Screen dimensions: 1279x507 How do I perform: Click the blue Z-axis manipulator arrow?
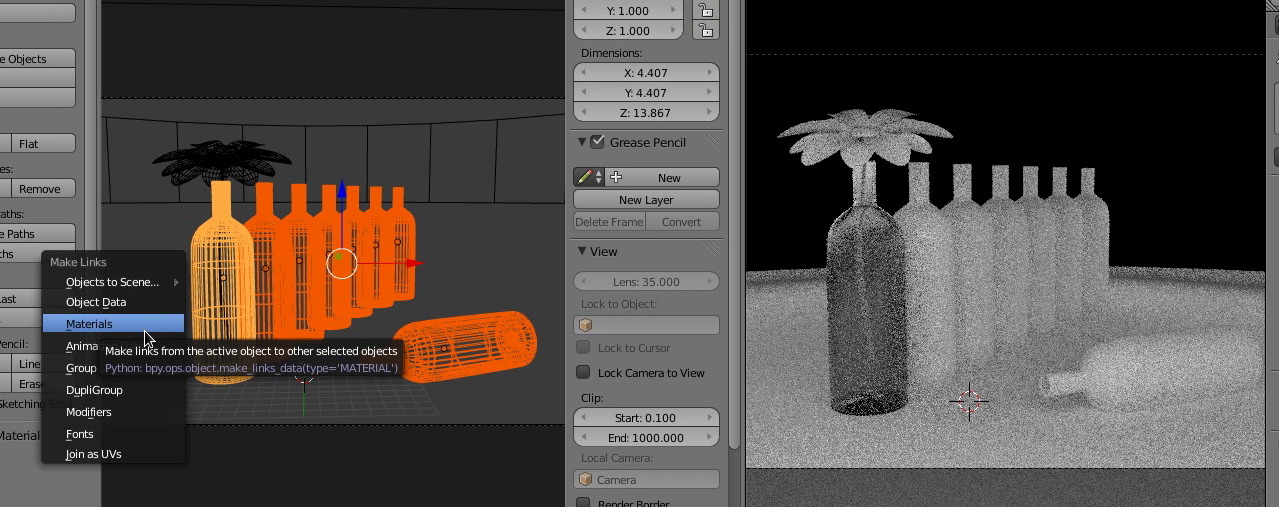coord(342,191)
